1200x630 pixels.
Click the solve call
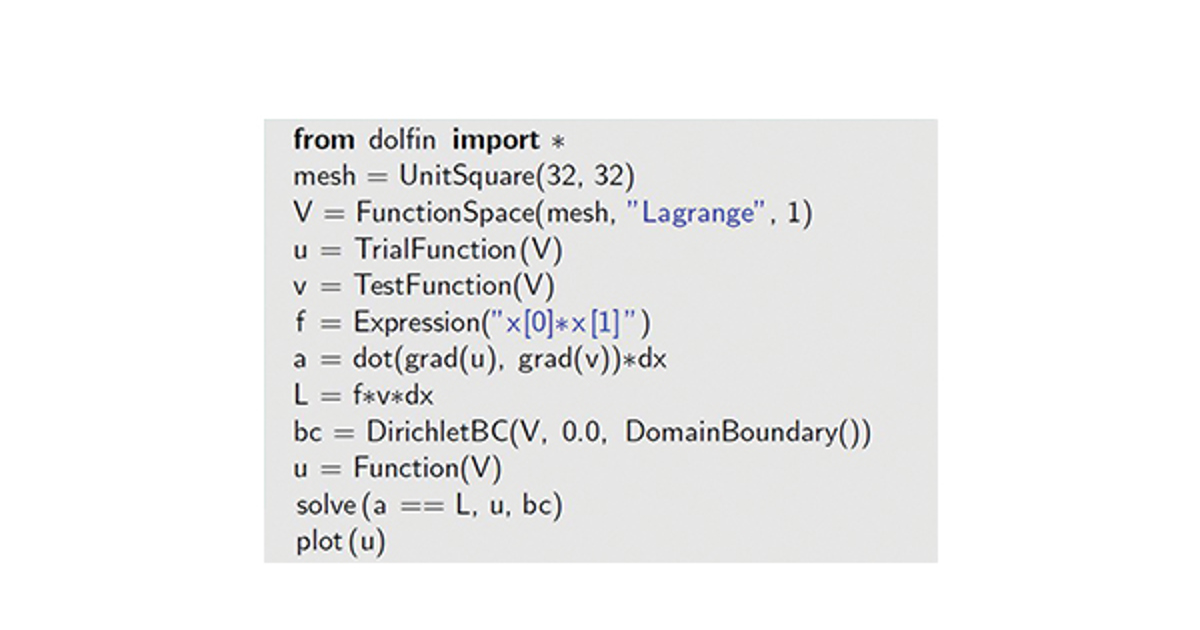(326, 506)
